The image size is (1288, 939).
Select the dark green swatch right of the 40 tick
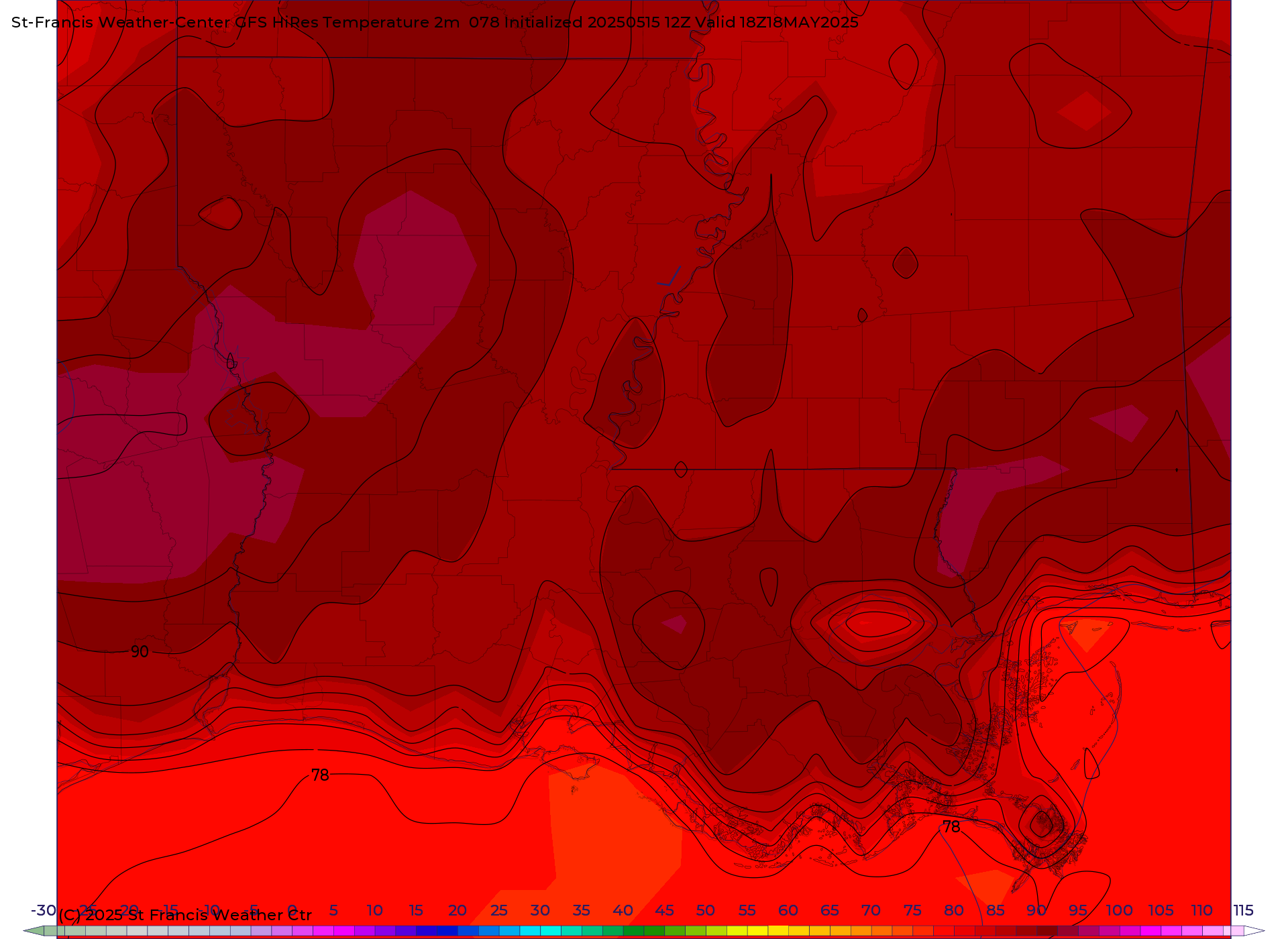click(x=633, y=931)
